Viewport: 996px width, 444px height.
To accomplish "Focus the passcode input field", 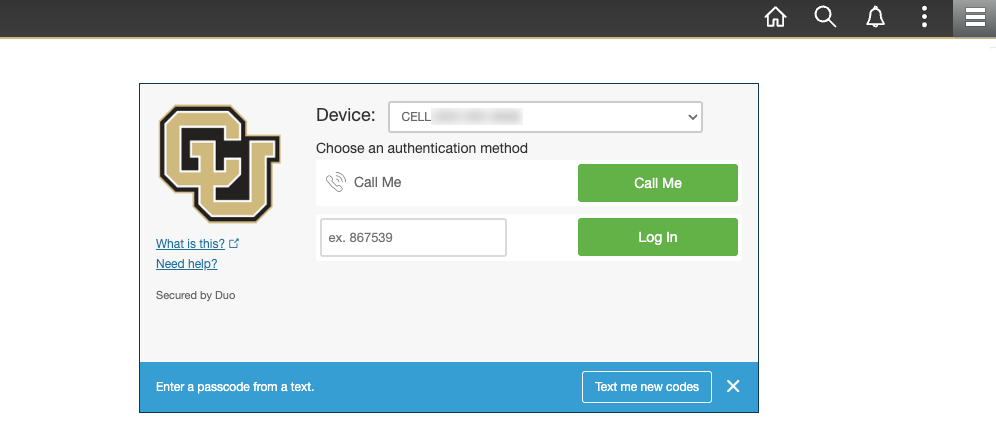I will click(x=414, y=238).
